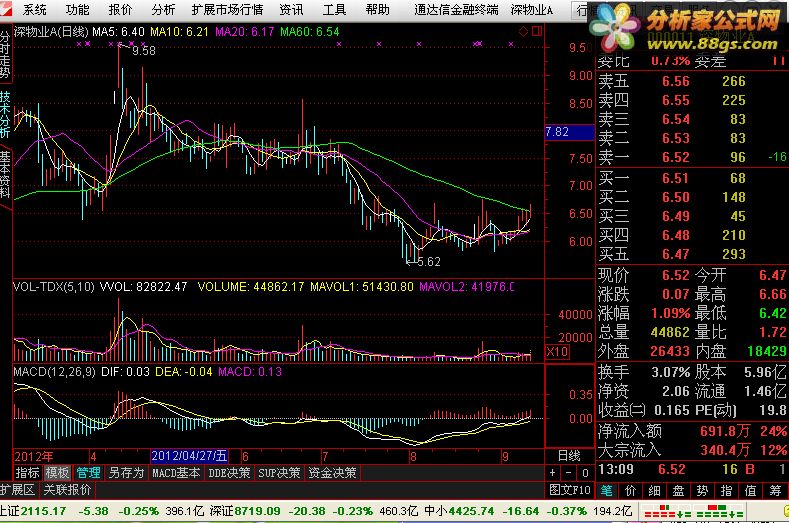Open the 扩展区 panel tab

(18, 489)
